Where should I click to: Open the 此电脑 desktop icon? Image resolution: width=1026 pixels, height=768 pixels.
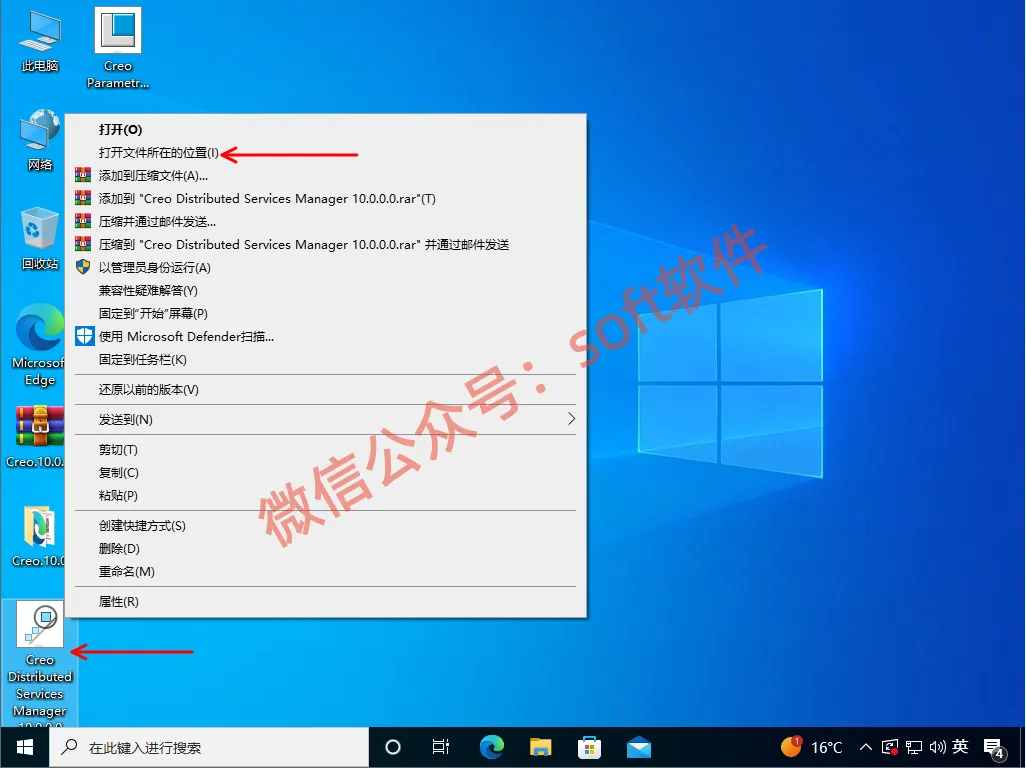click(x=40, y=41)
